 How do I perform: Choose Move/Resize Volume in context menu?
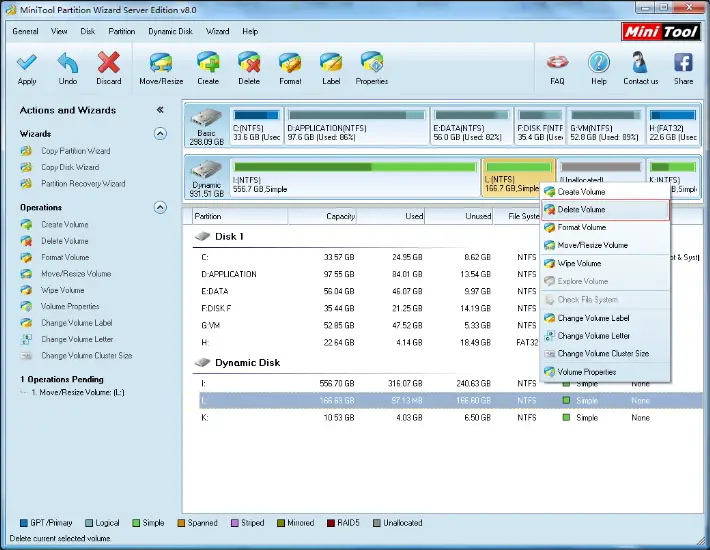click(x=605, y=245)
